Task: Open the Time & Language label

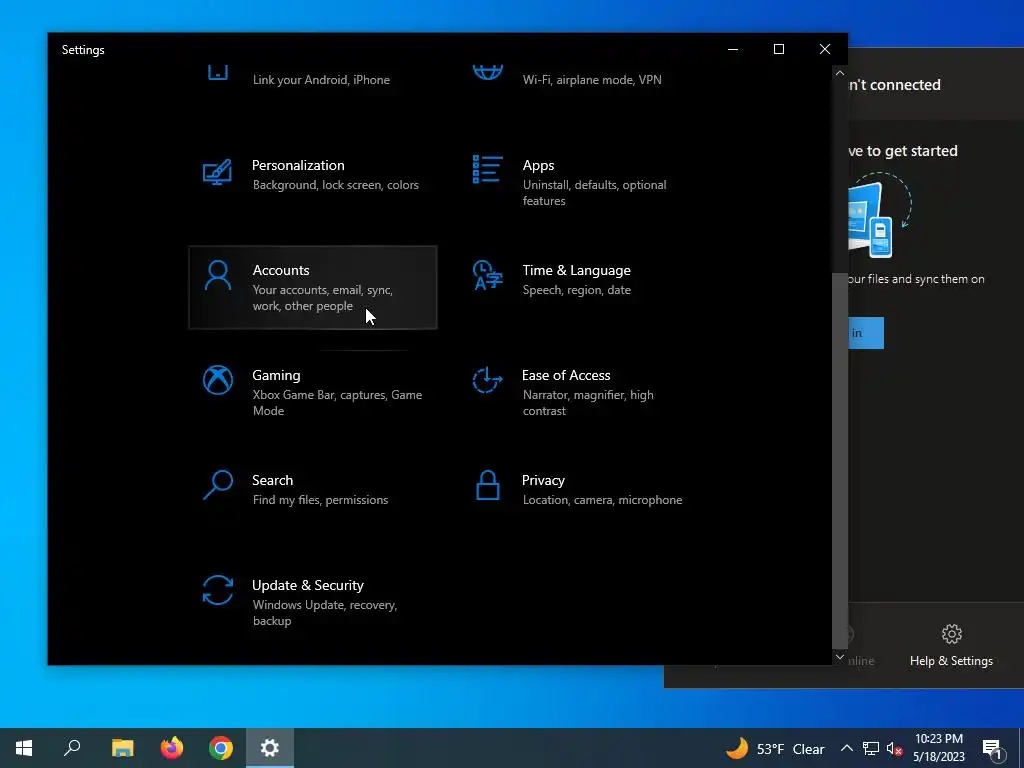Action: [x=577, y=270]
